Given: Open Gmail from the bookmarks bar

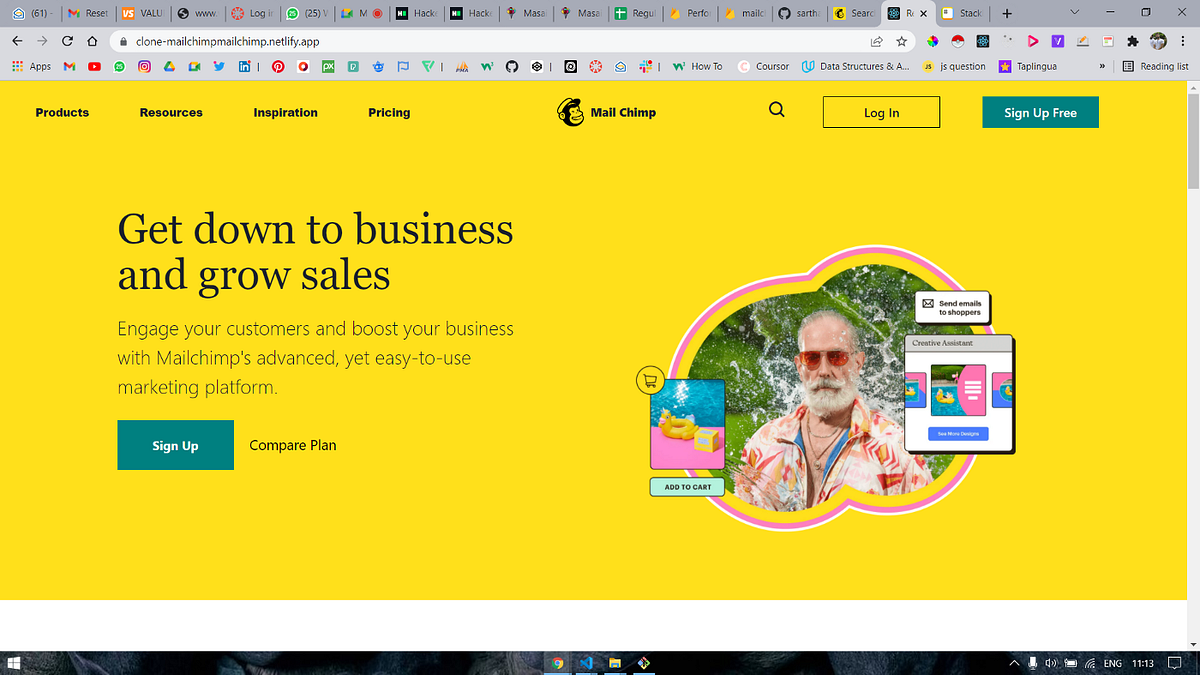Looking at the screenshot, I should tap(68, 66).
